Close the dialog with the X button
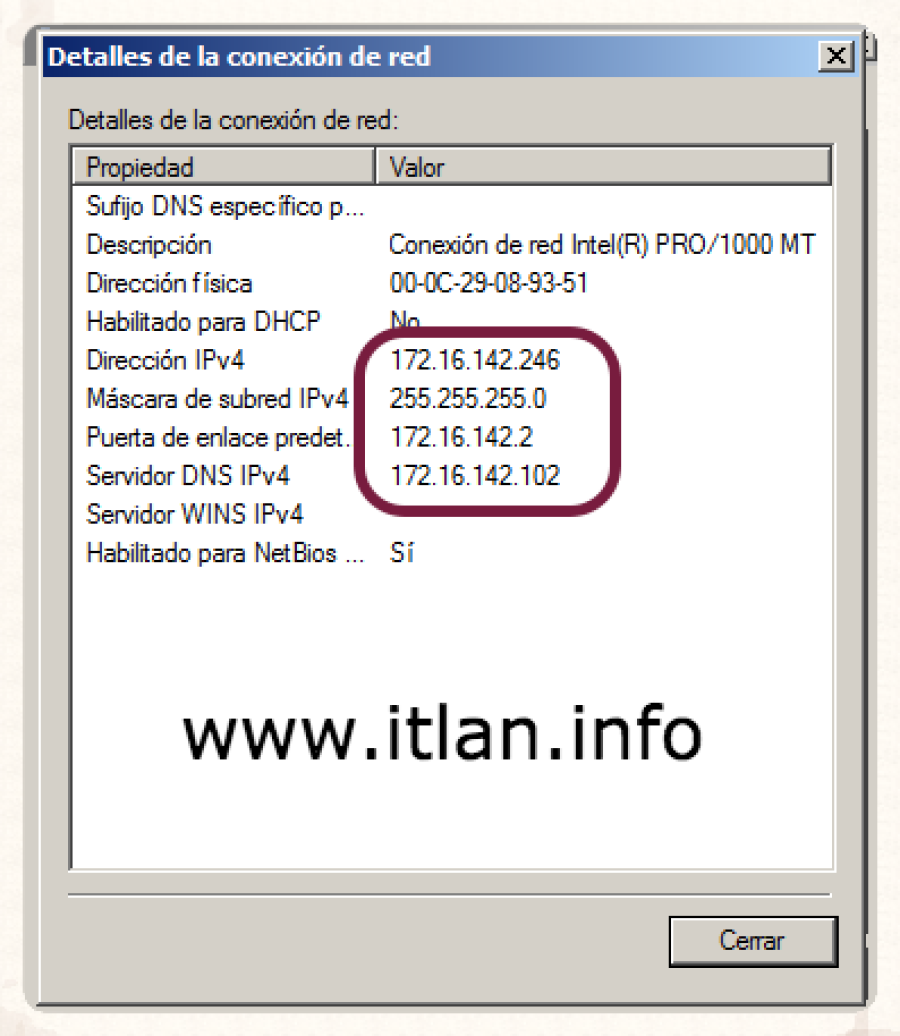900x1036 pixels. [836, 56]
